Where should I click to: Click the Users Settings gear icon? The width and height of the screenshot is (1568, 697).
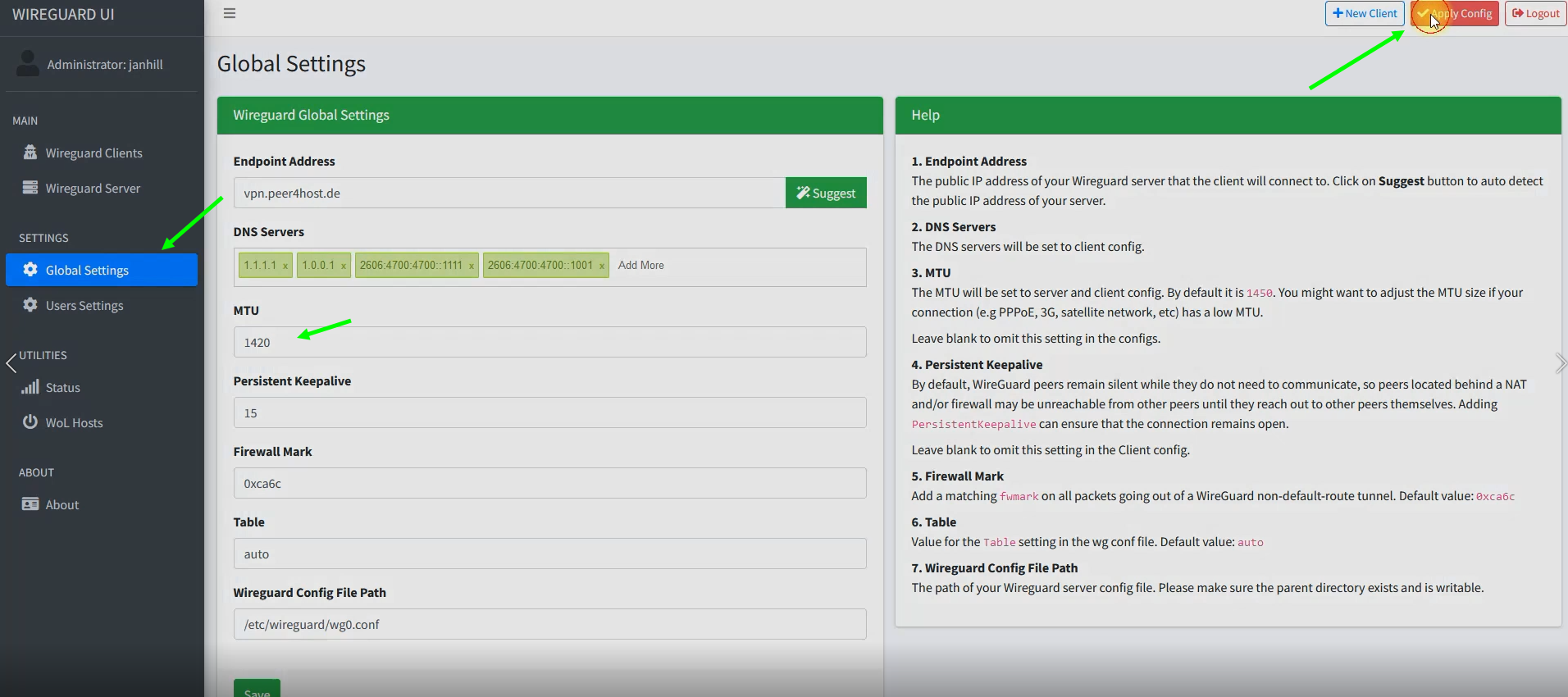tap(30, 305)
